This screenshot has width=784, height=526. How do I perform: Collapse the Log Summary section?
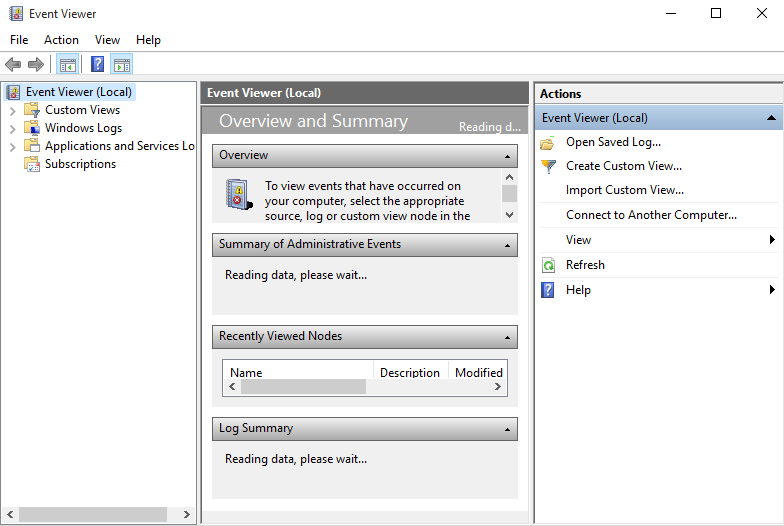(x=508, y=430)
